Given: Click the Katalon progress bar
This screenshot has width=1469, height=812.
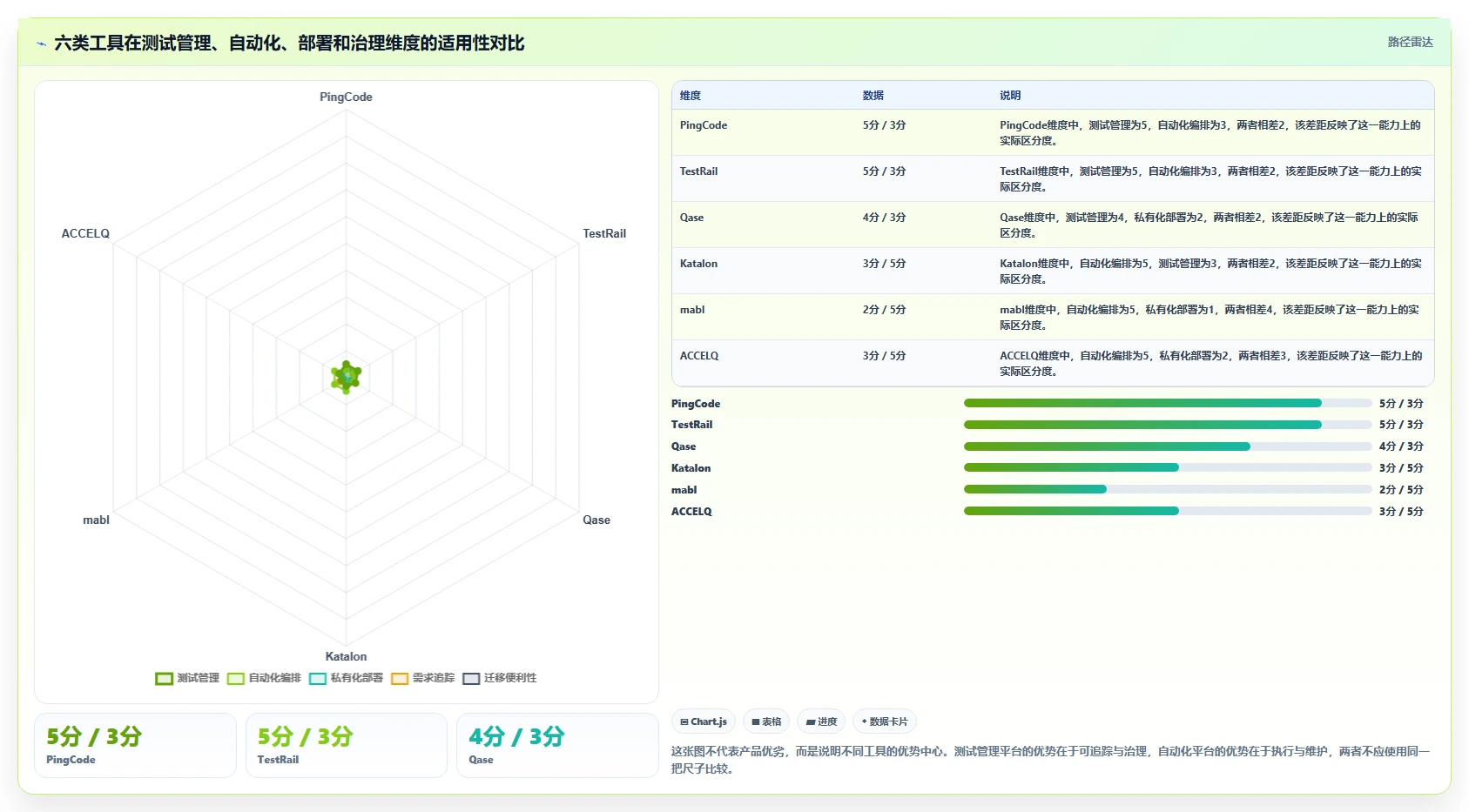Looking at the screenshot, I should point(1168,467).
